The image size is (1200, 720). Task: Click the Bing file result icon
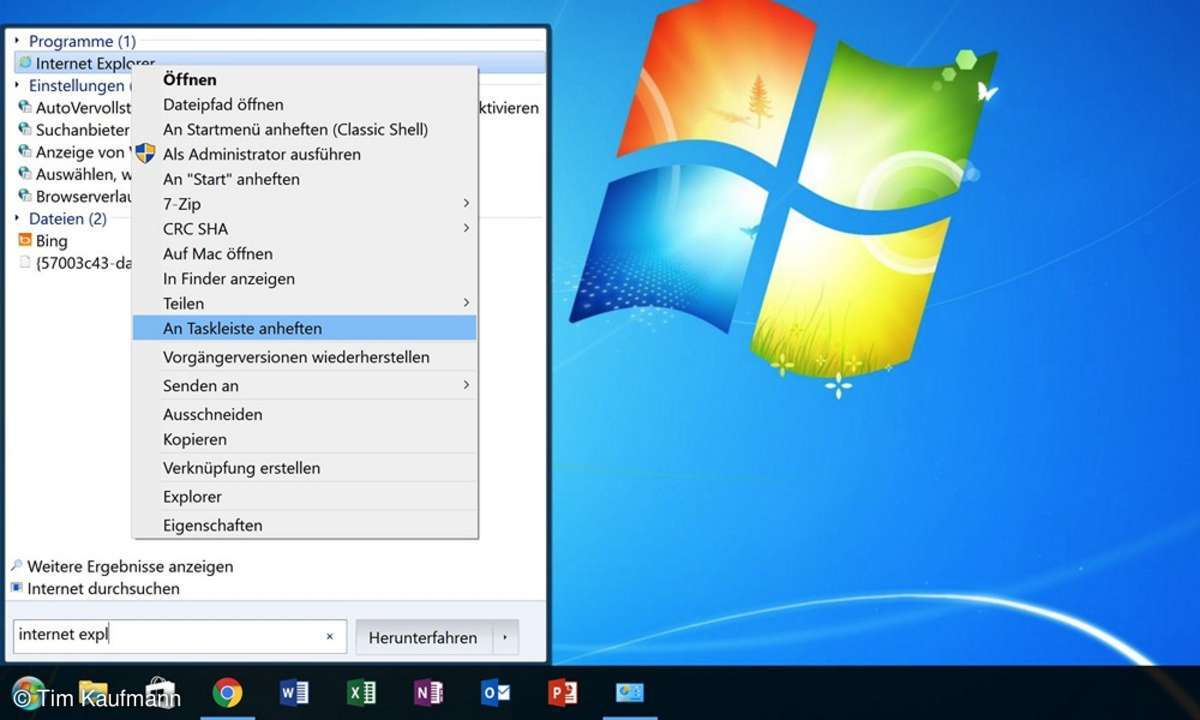point(25,240)
